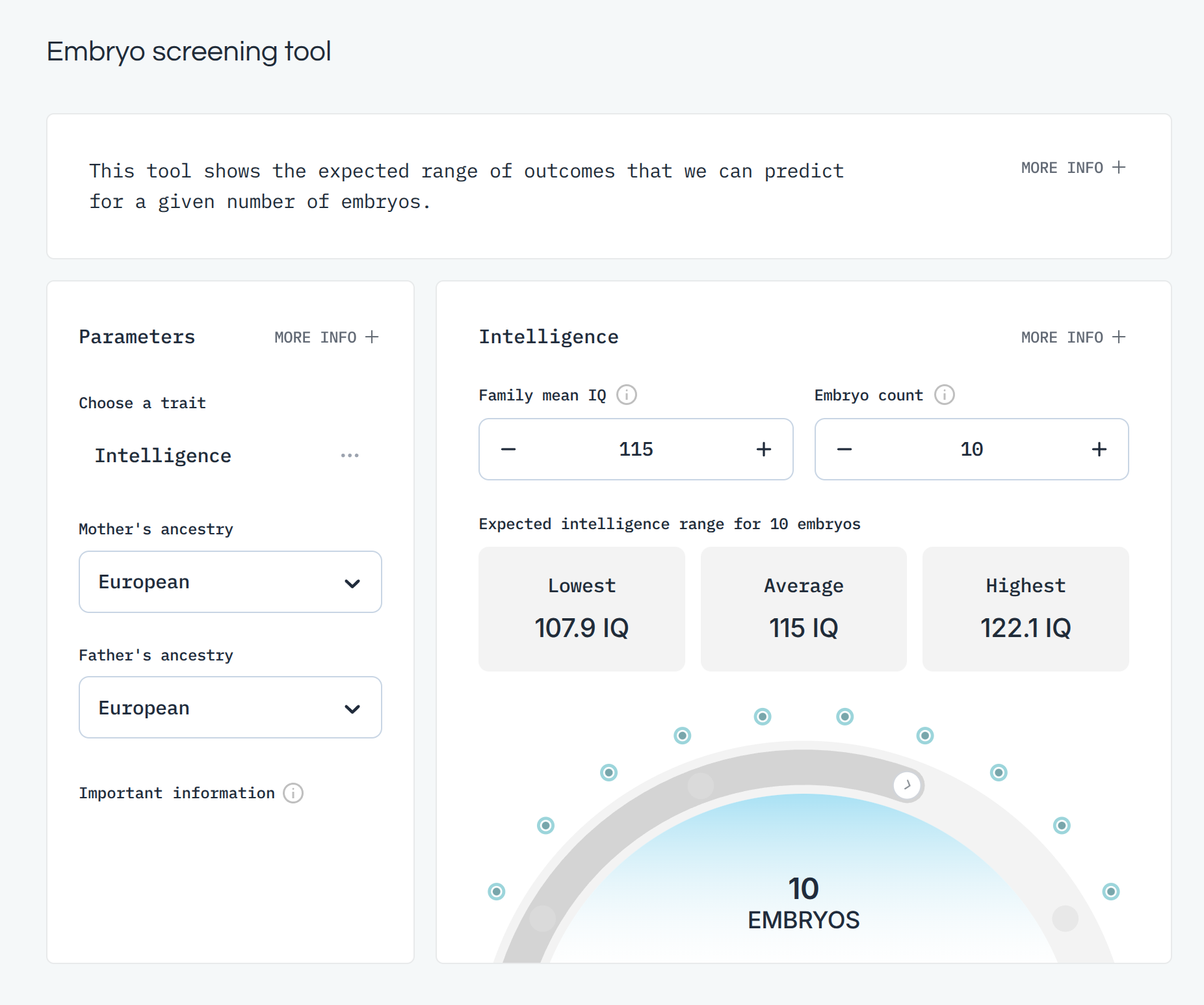Increase Family mean IQ with plus button
The width and height of the screenshot is (1204, 1005).
764,449
